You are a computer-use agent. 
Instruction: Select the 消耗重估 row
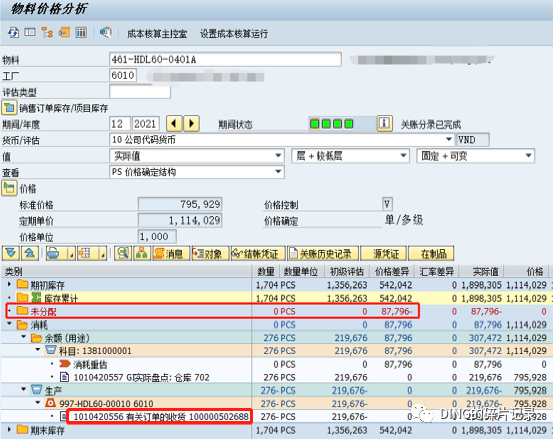tap(275, 364)
